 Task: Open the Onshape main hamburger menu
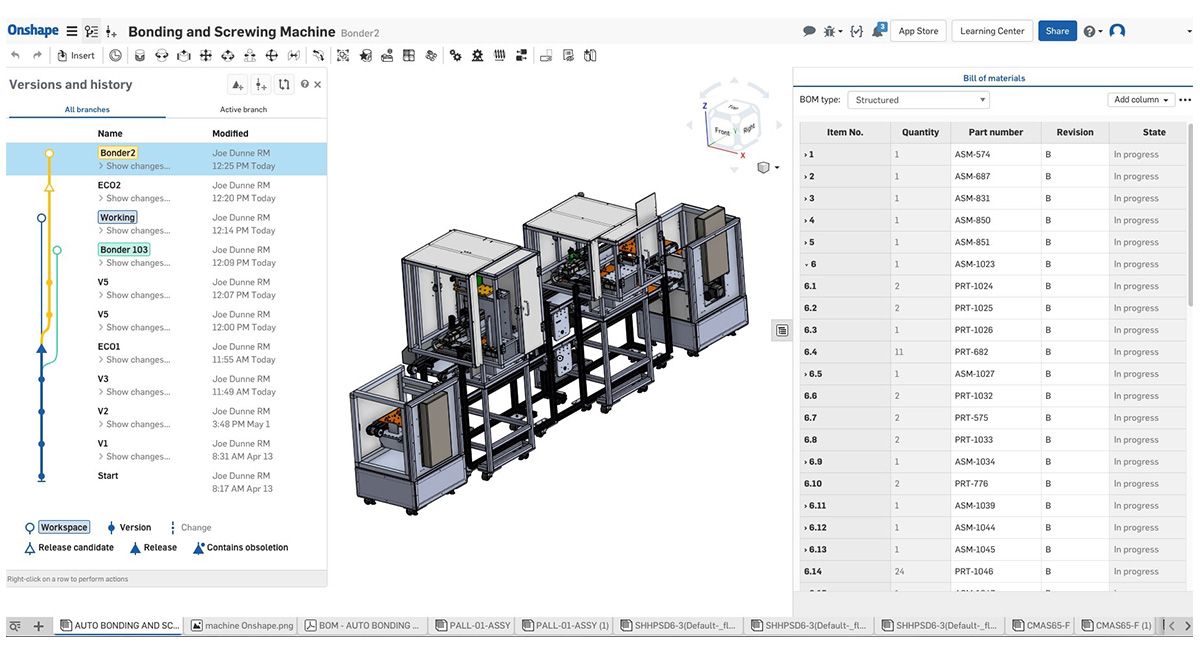(71, 31)
